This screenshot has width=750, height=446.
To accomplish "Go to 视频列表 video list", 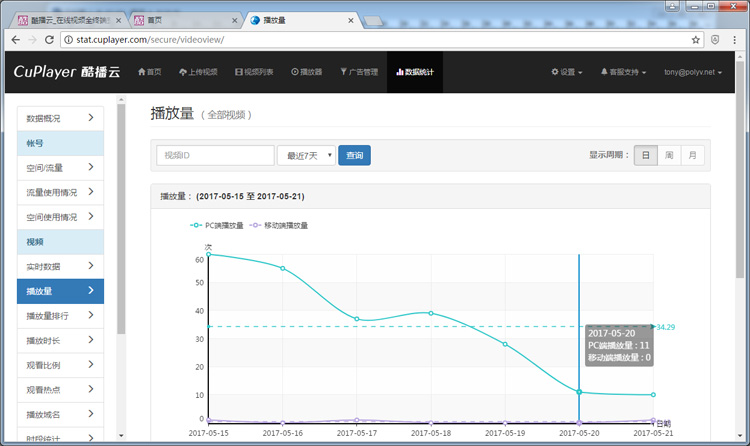I will [256, 72].
